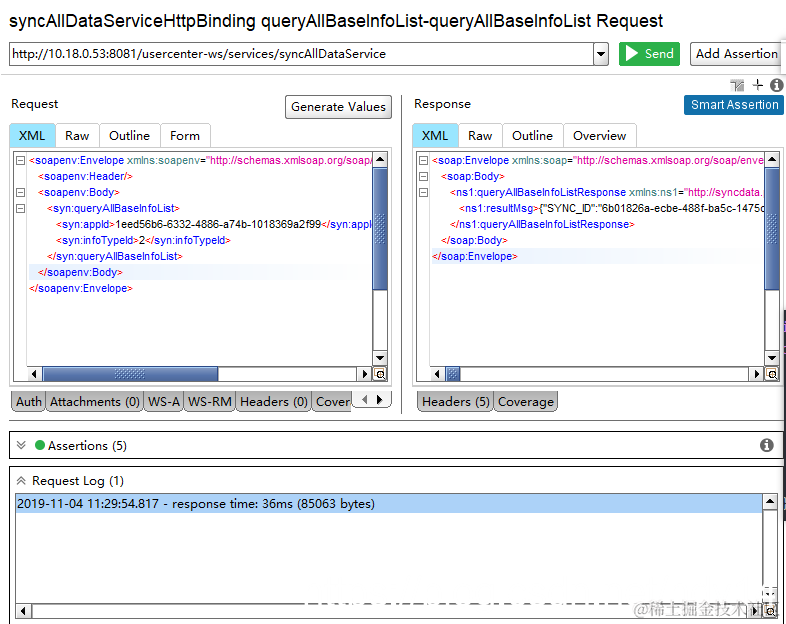Click the request log scroll-up arrow
The height and width of the screenshot is (624, 786).
(769, 502)
